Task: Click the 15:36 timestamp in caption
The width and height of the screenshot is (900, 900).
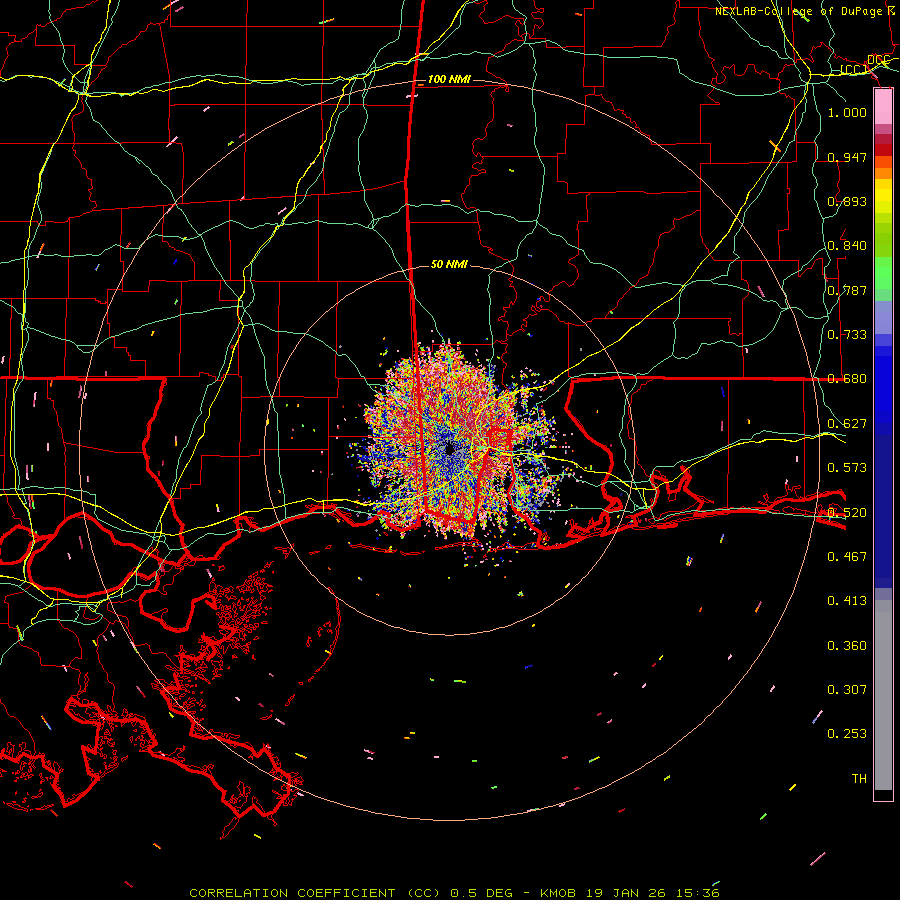Action: 698,893
